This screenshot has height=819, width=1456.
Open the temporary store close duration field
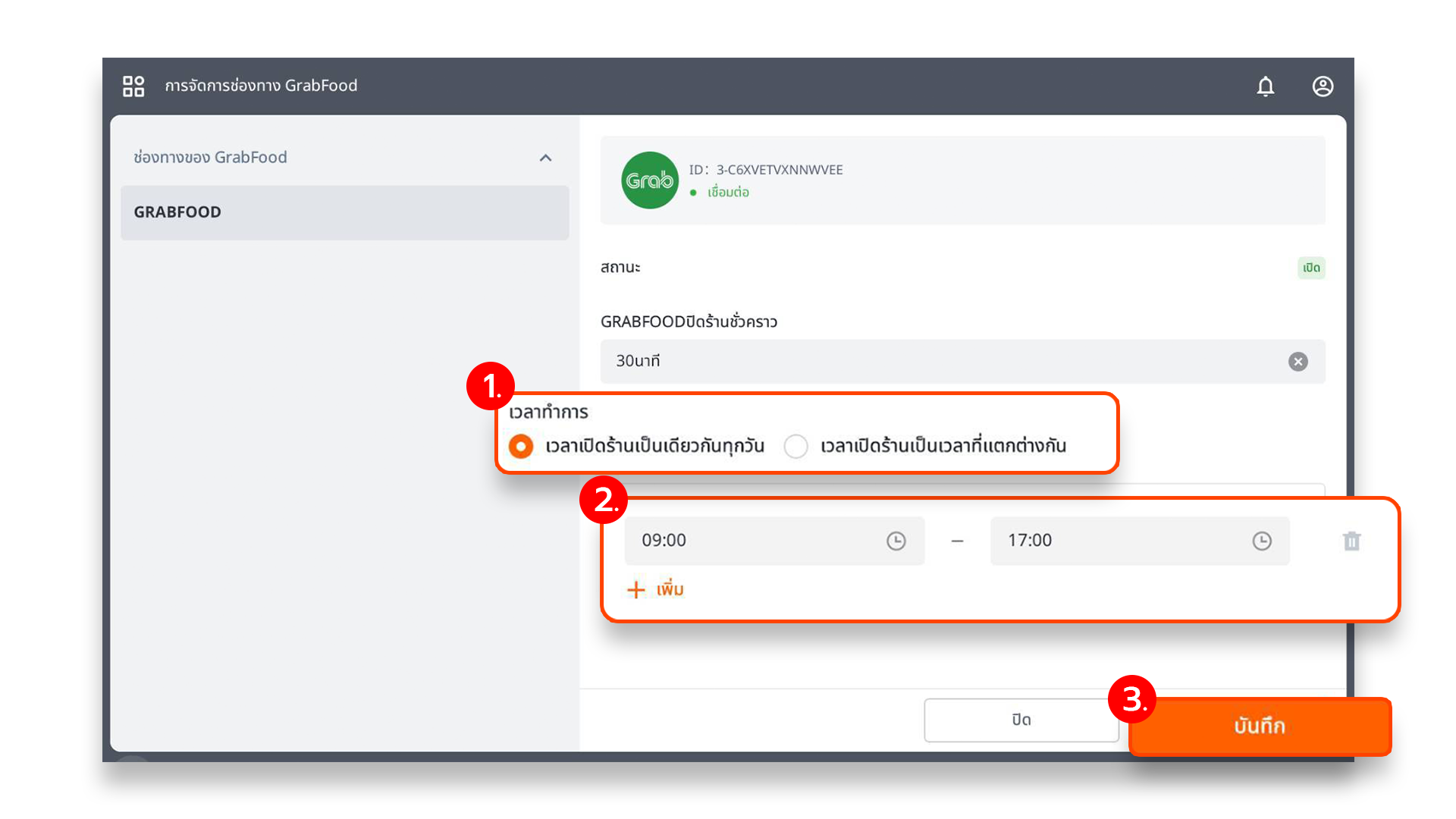point(962,362)
